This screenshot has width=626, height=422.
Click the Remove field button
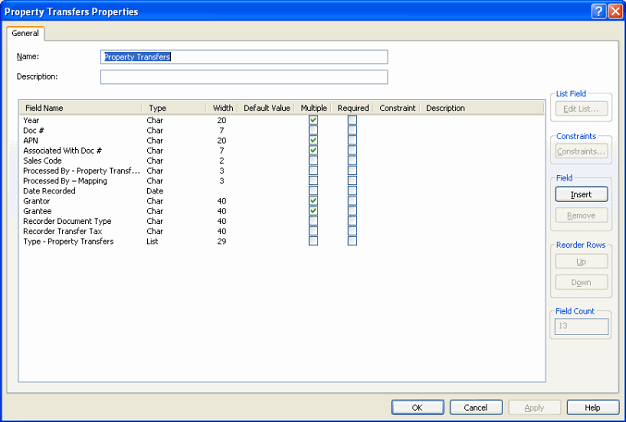[581, 216]
